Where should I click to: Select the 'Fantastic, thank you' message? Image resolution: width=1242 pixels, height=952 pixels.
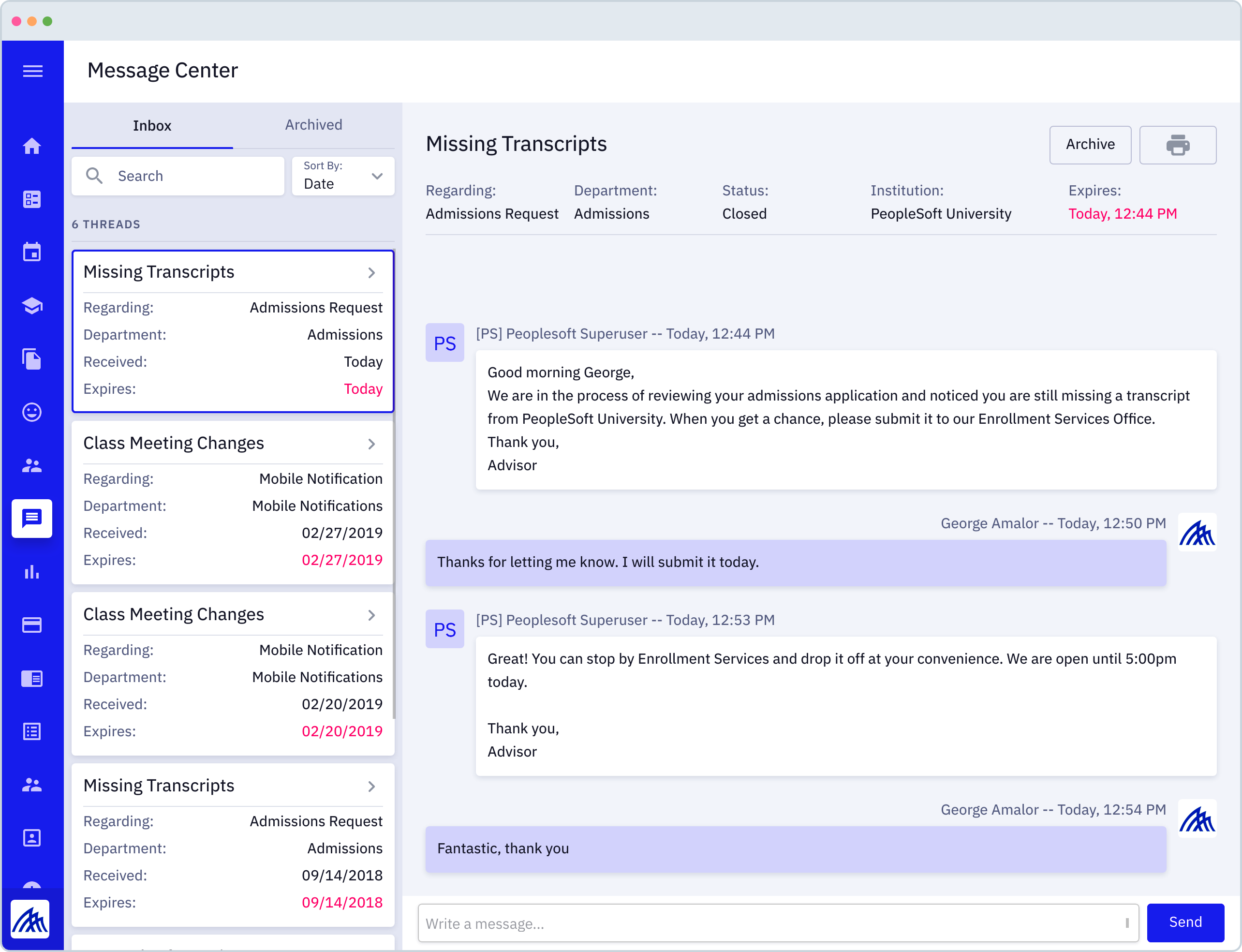click(x=796, y=849)
